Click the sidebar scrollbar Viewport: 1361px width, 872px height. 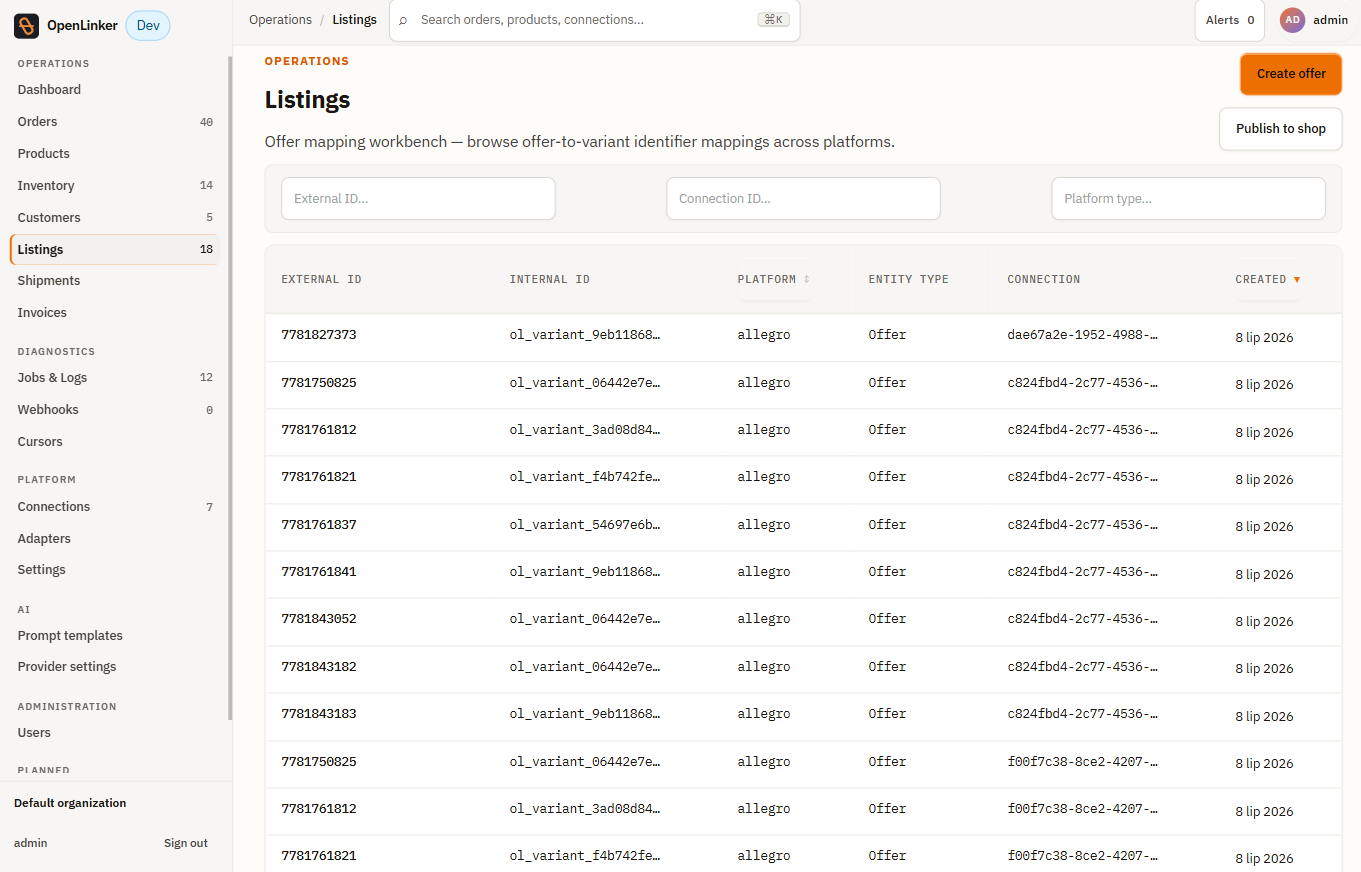(230, 388)
